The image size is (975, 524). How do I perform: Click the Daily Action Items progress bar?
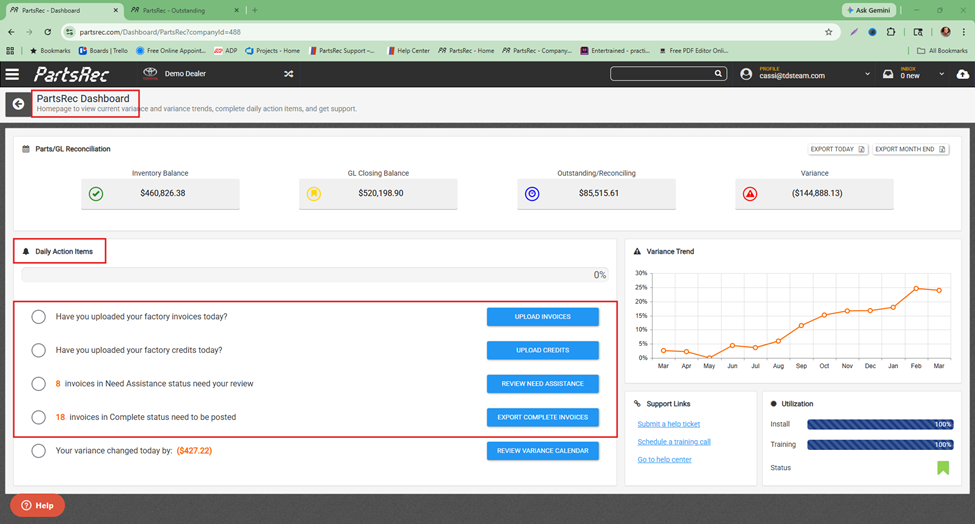tap(314, 275)
